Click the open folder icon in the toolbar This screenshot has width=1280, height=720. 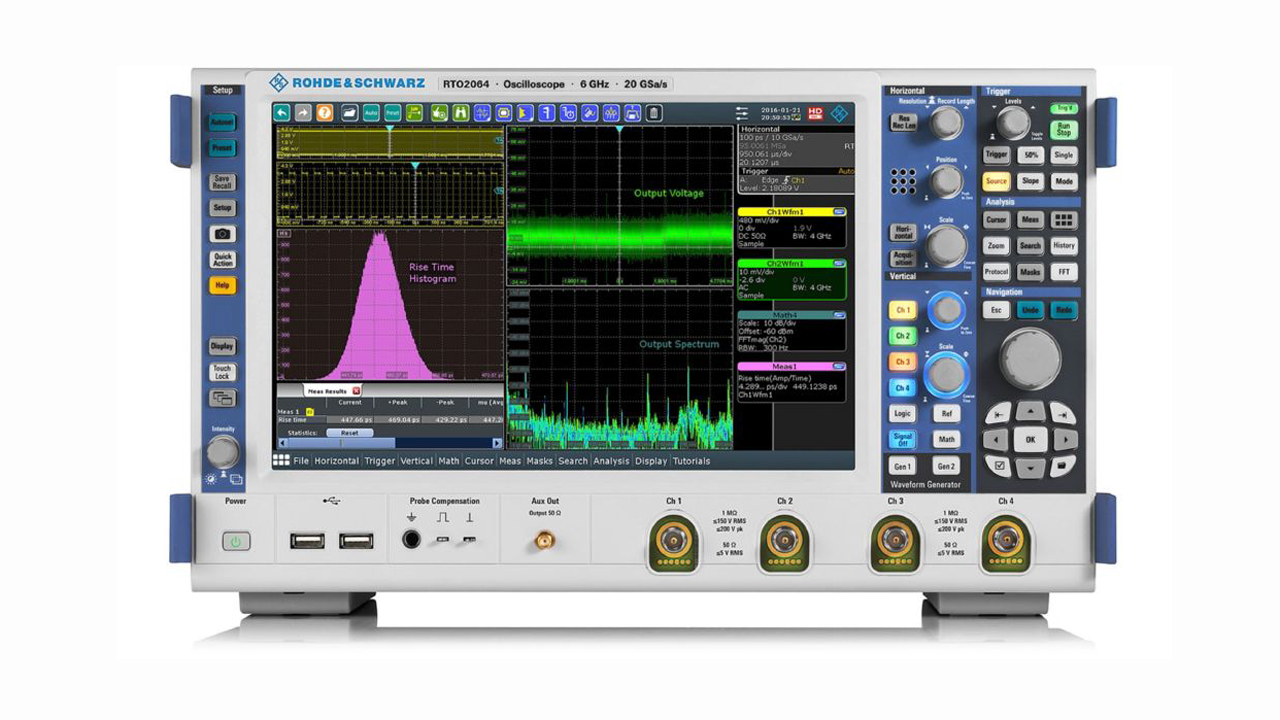(x=350, y=114)
